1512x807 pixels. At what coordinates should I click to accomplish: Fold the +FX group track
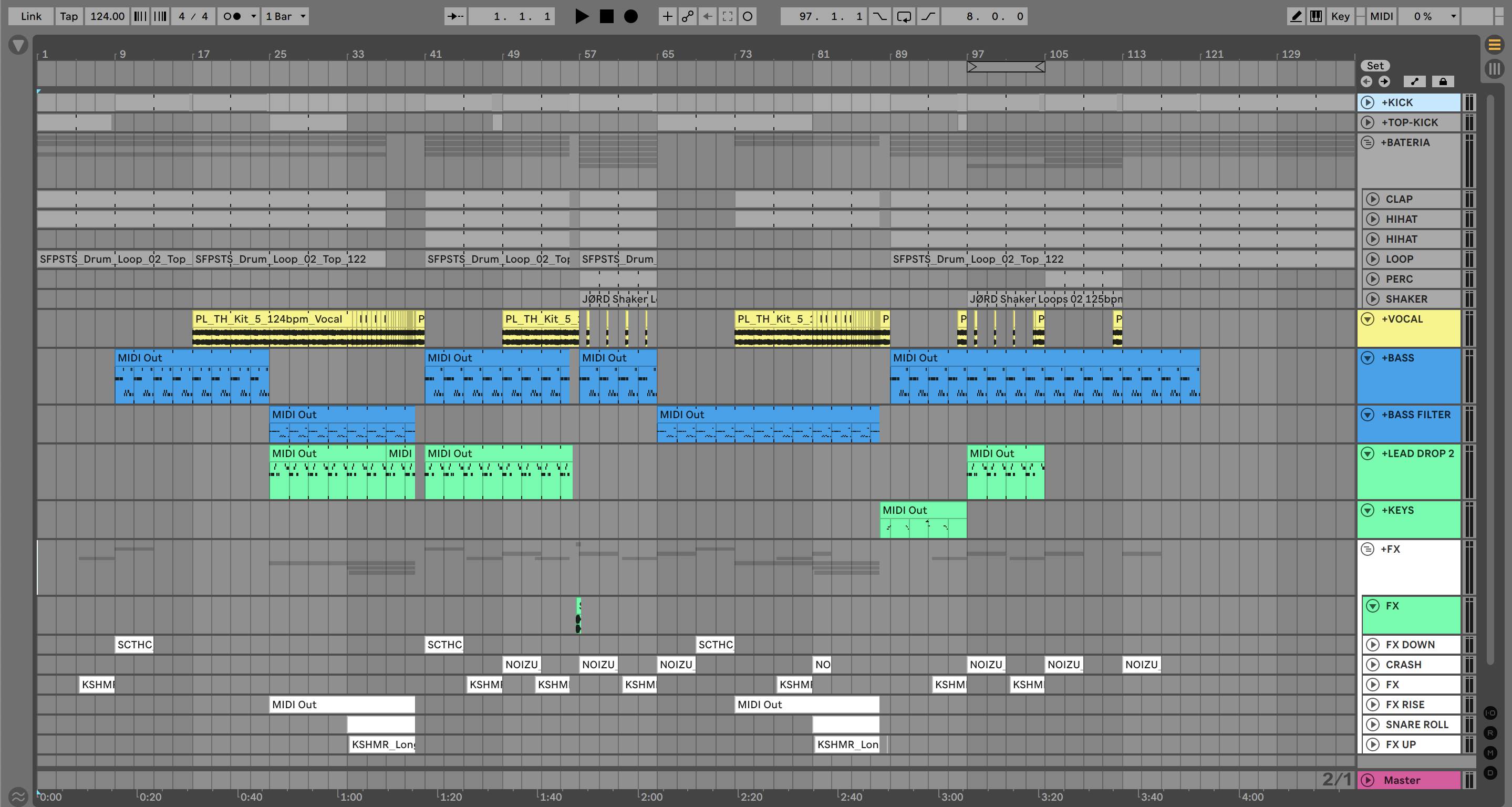[x=1368, y=550]
